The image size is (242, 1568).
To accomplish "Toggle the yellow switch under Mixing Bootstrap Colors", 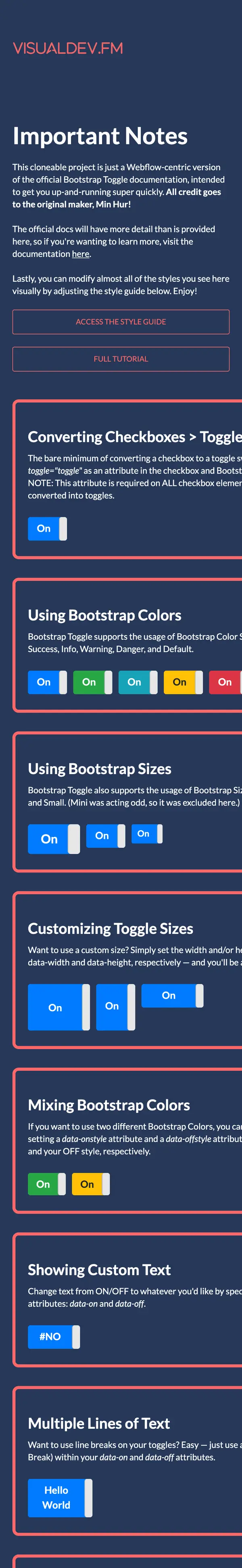I will click(x=91, y=1184).
